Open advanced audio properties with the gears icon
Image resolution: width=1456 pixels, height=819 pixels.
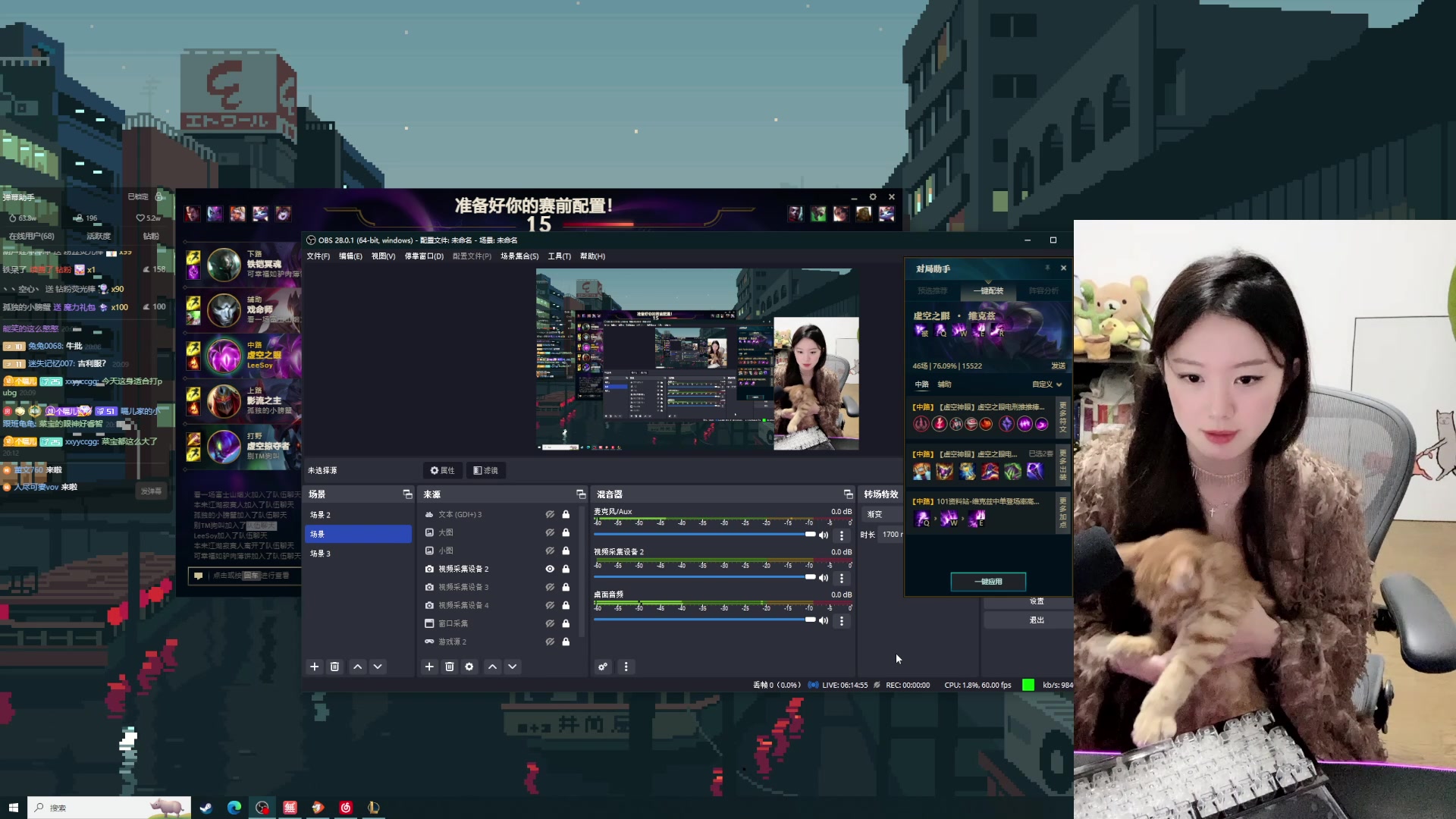tap(603, 667)
